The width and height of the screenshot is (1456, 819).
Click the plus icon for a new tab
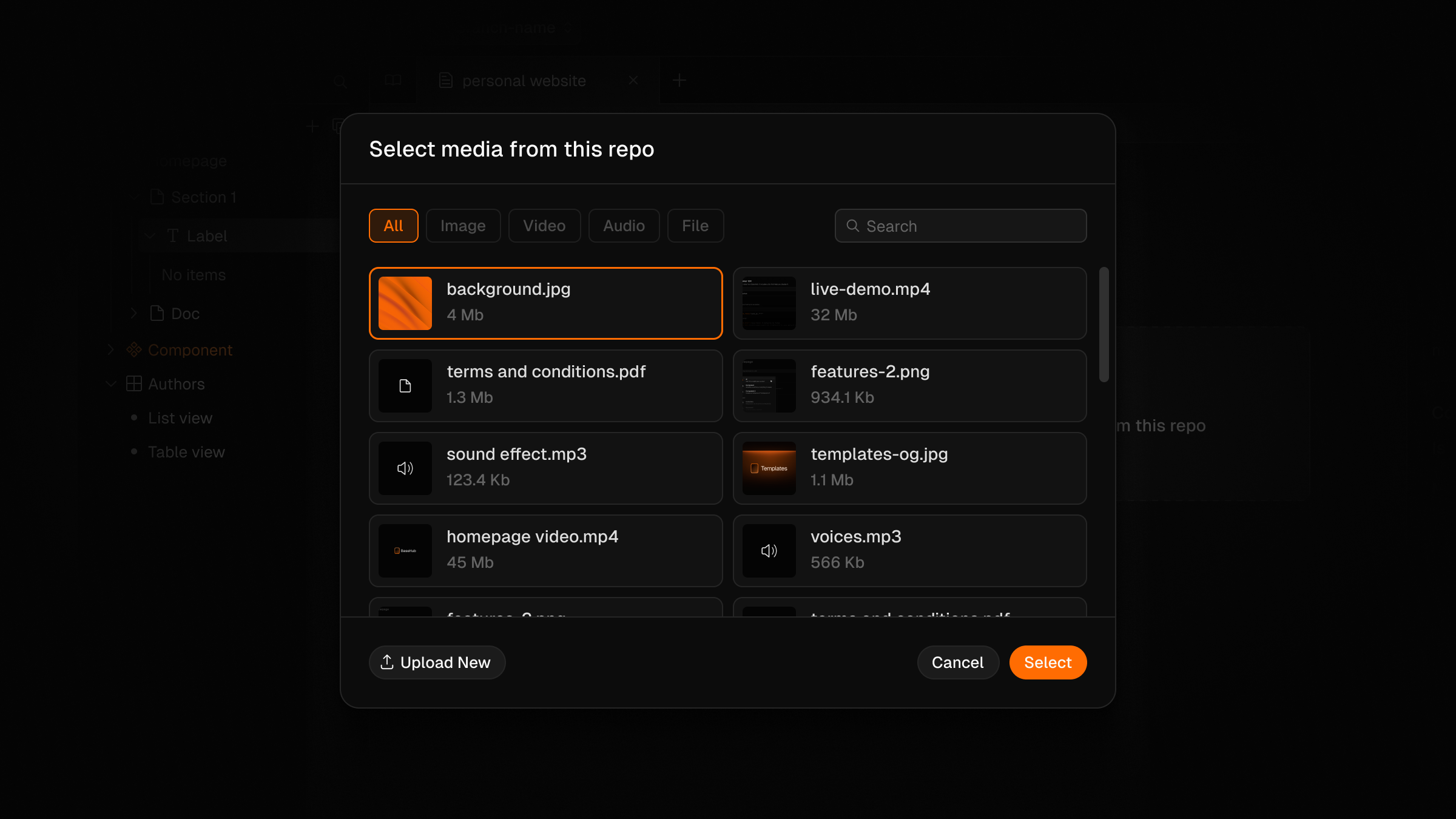[x=679, y=80]
